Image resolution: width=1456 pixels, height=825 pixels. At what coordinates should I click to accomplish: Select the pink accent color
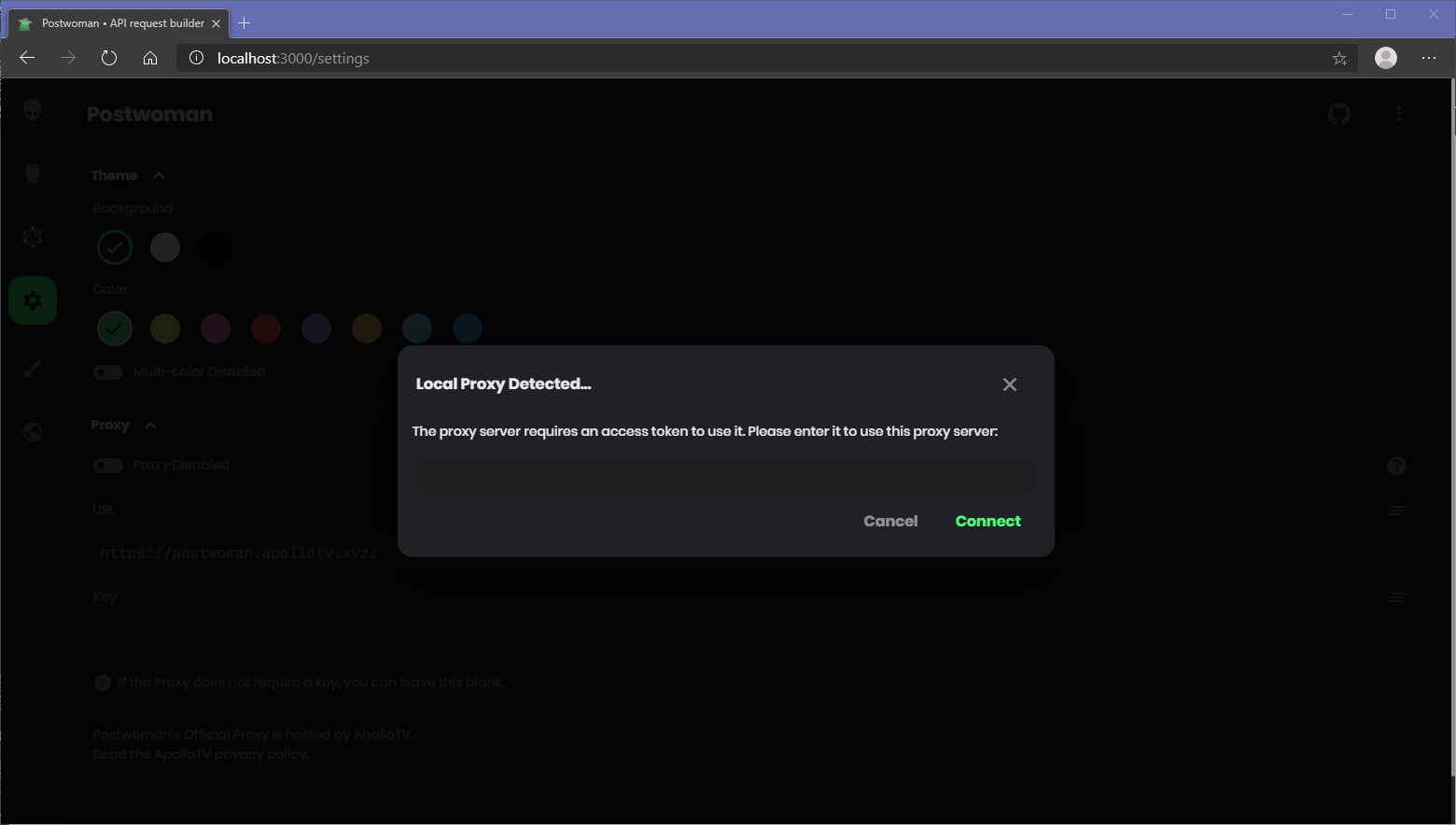pyautogui.click(x=216, y=329)
